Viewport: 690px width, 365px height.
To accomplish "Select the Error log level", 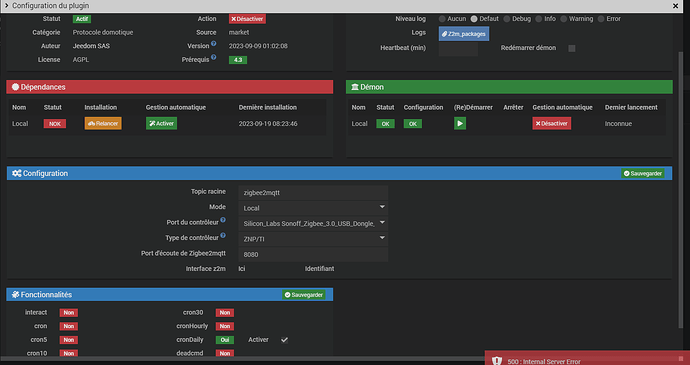I will pyautogui.click(x=601, y=19).
